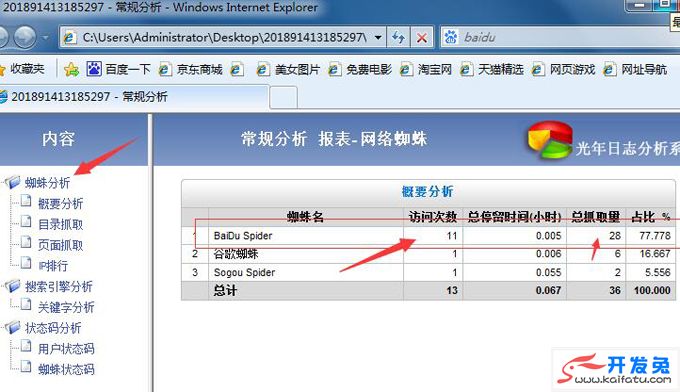Open 淘宝网 bookmark in favorites bar

(426, 69)
